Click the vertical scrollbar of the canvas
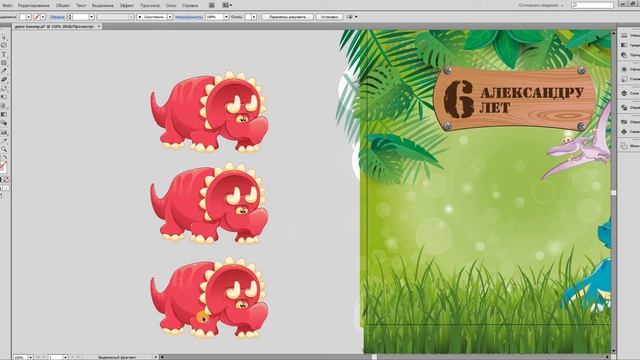Viewport: 640px width, 360px height. click(x=613, y=192)
